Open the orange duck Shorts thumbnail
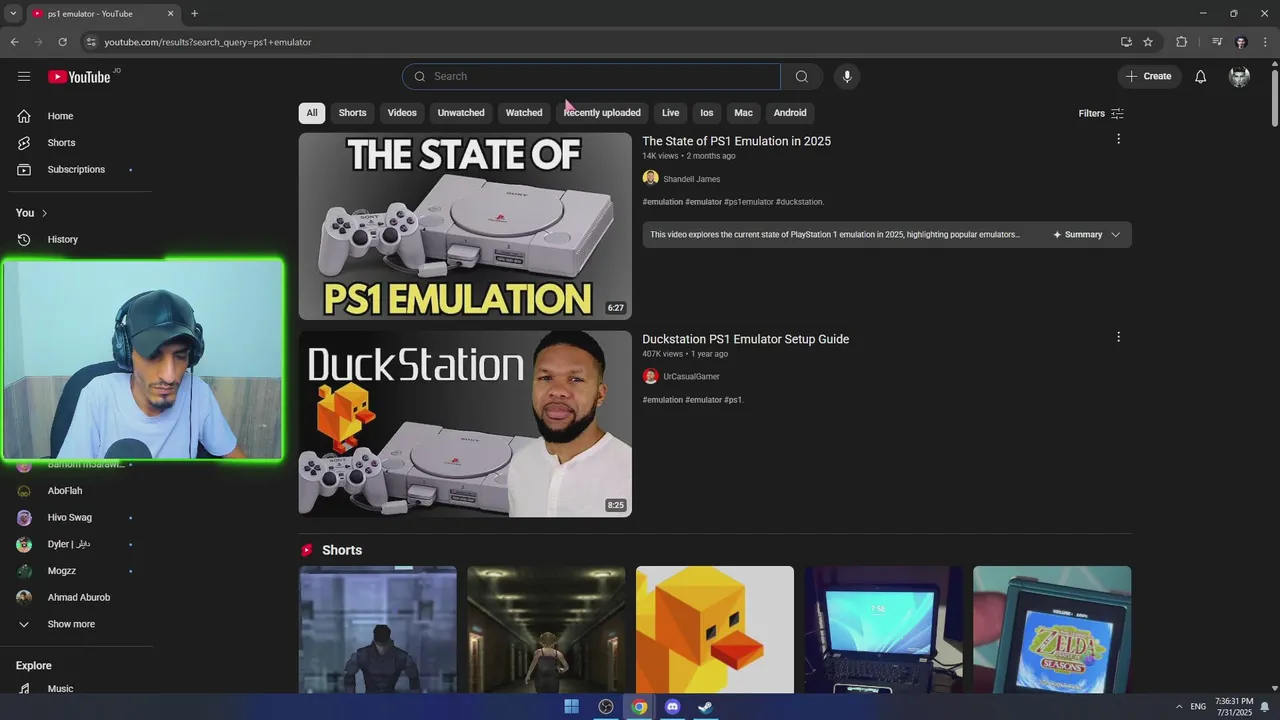 [x=715, y=630]
